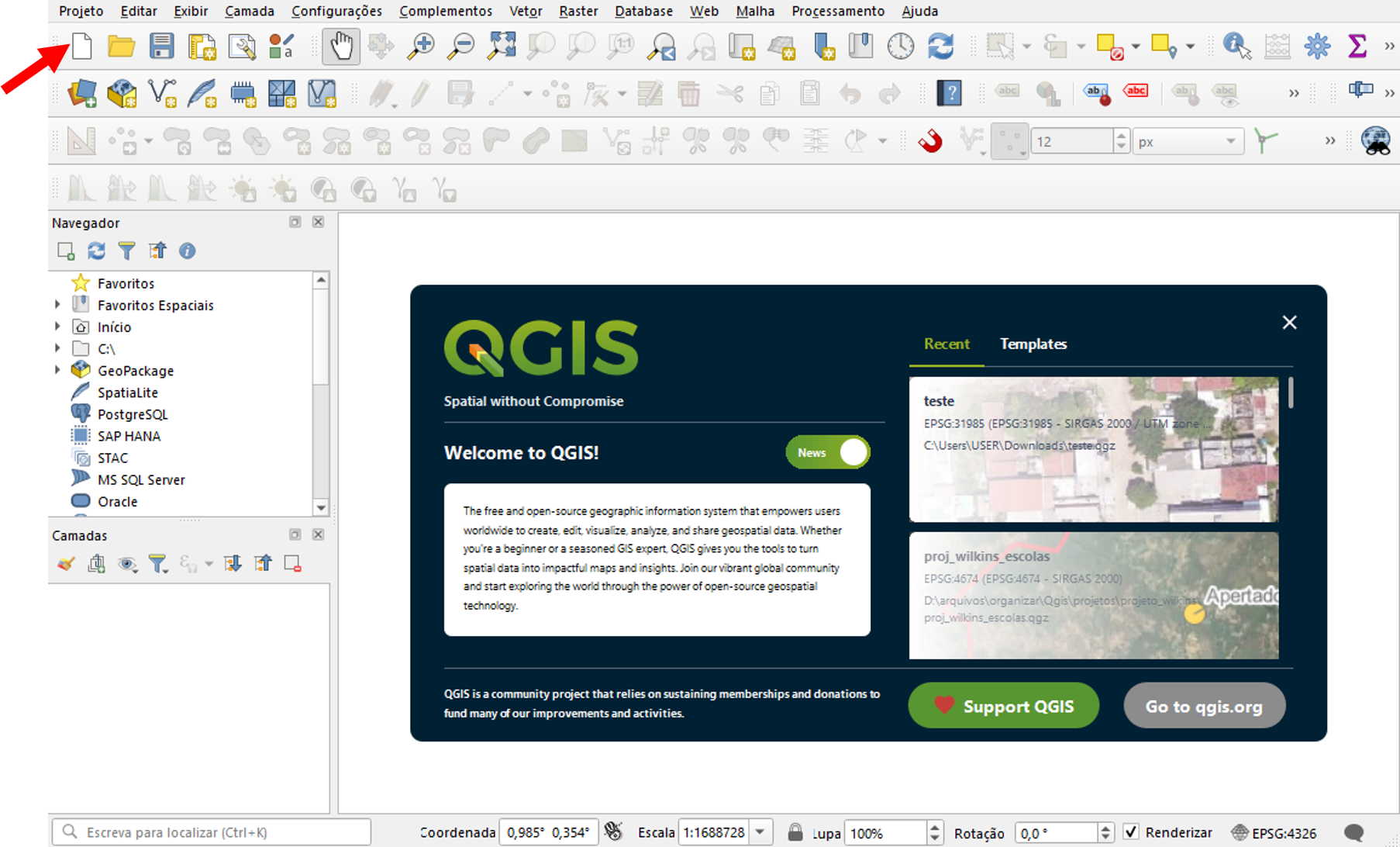Screen dimensions: 1400x847
Task: Click the Zoom In magnifier icon
Action: click(420, 47)
